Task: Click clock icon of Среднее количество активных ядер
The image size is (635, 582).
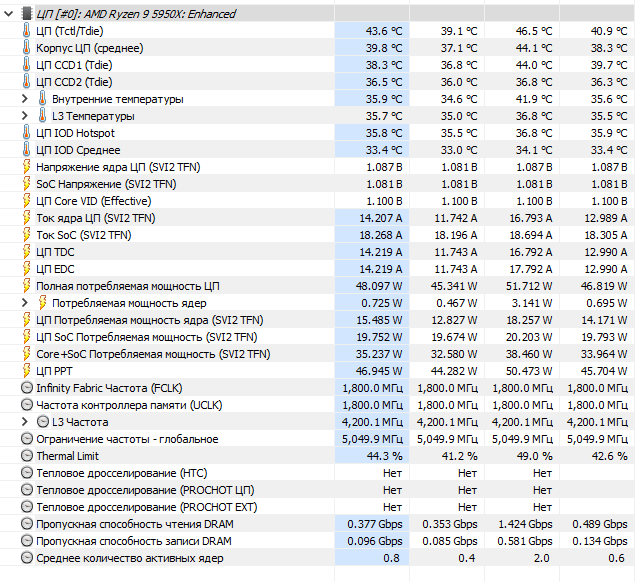Action: (27, 558)
